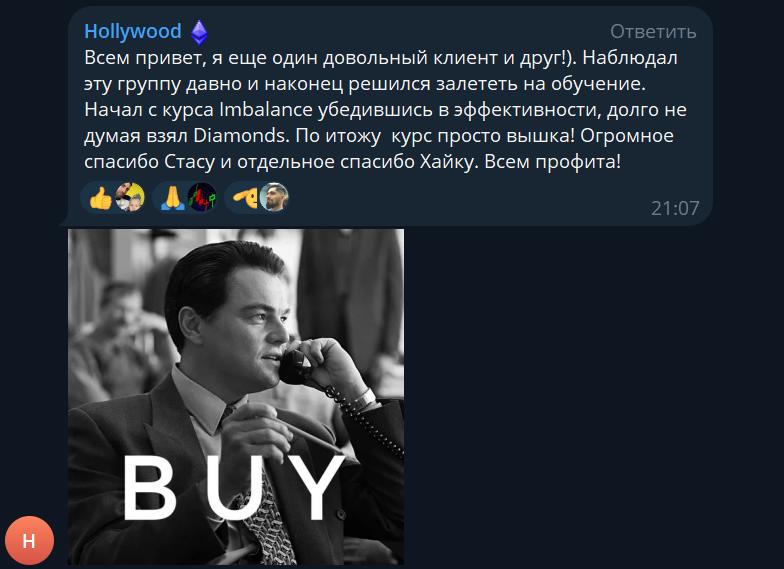The image size is (784, 569).
Task: Toggle the thumbs up reaction emoji
Action: tap(100, 198)
